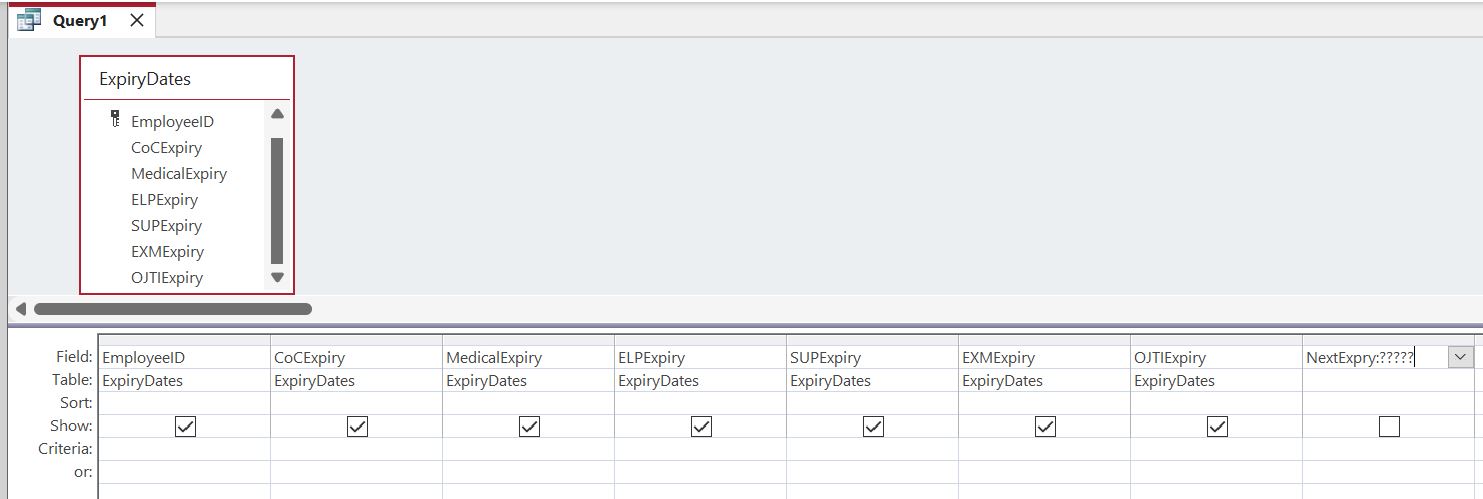Enable Show checkbox for NextExpry column

coord(1389,427)
